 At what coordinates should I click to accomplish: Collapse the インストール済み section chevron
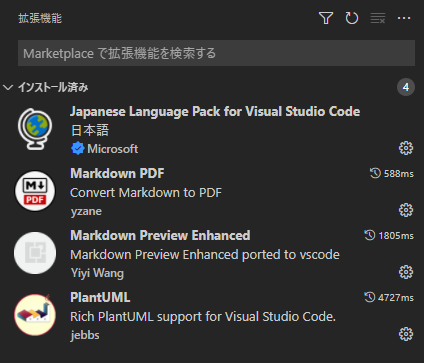(x=8, y=87)
